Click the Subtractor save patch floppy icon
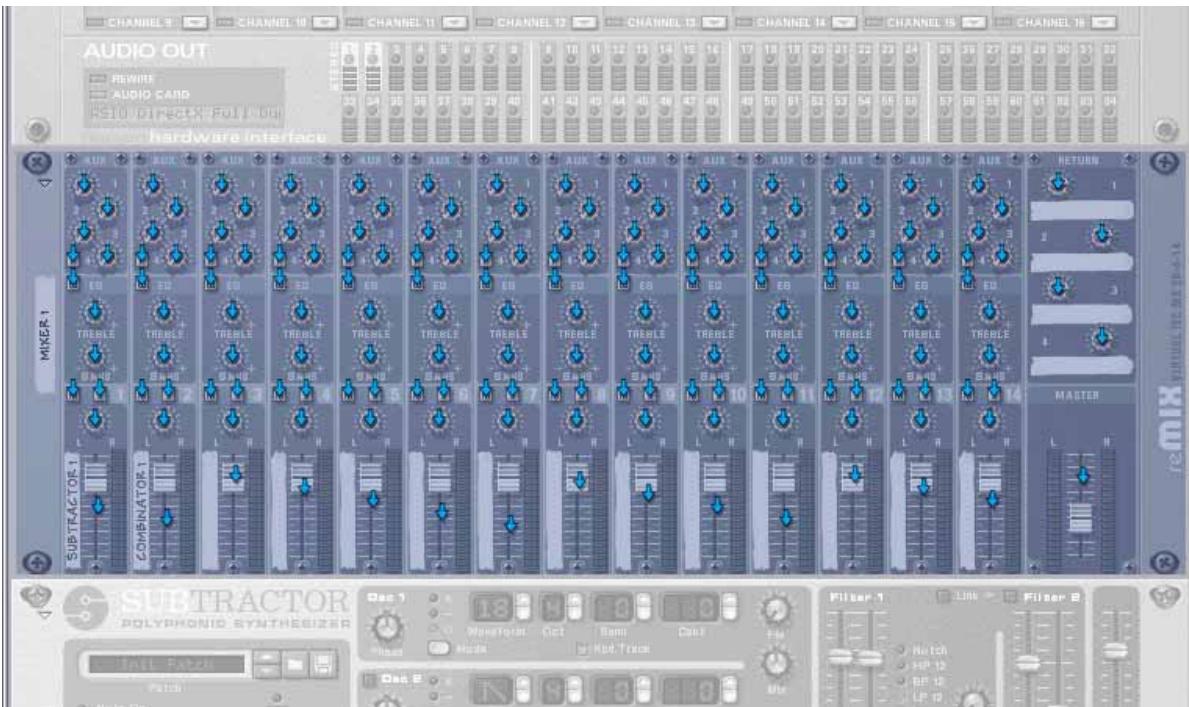1189x707 pixels. [322, 665]
